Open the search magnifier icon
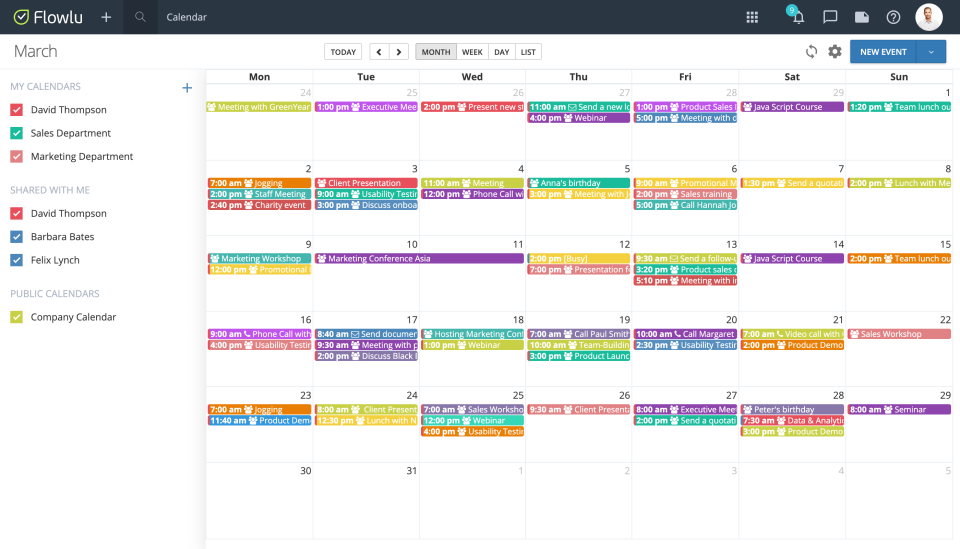 pos(140,17)
